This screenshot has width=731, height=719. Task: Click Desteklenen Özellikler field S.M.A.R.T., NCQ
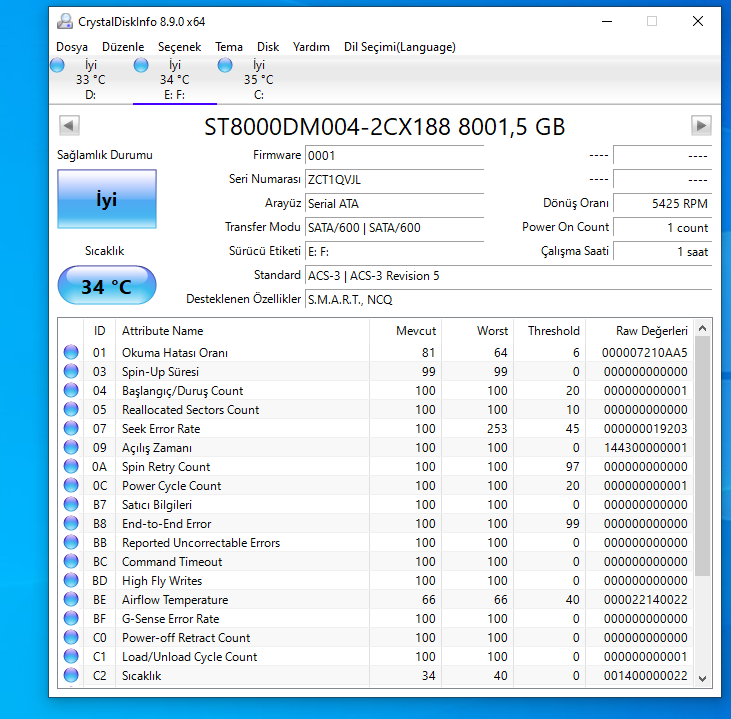pyautogui.click(x=509, y=299)
